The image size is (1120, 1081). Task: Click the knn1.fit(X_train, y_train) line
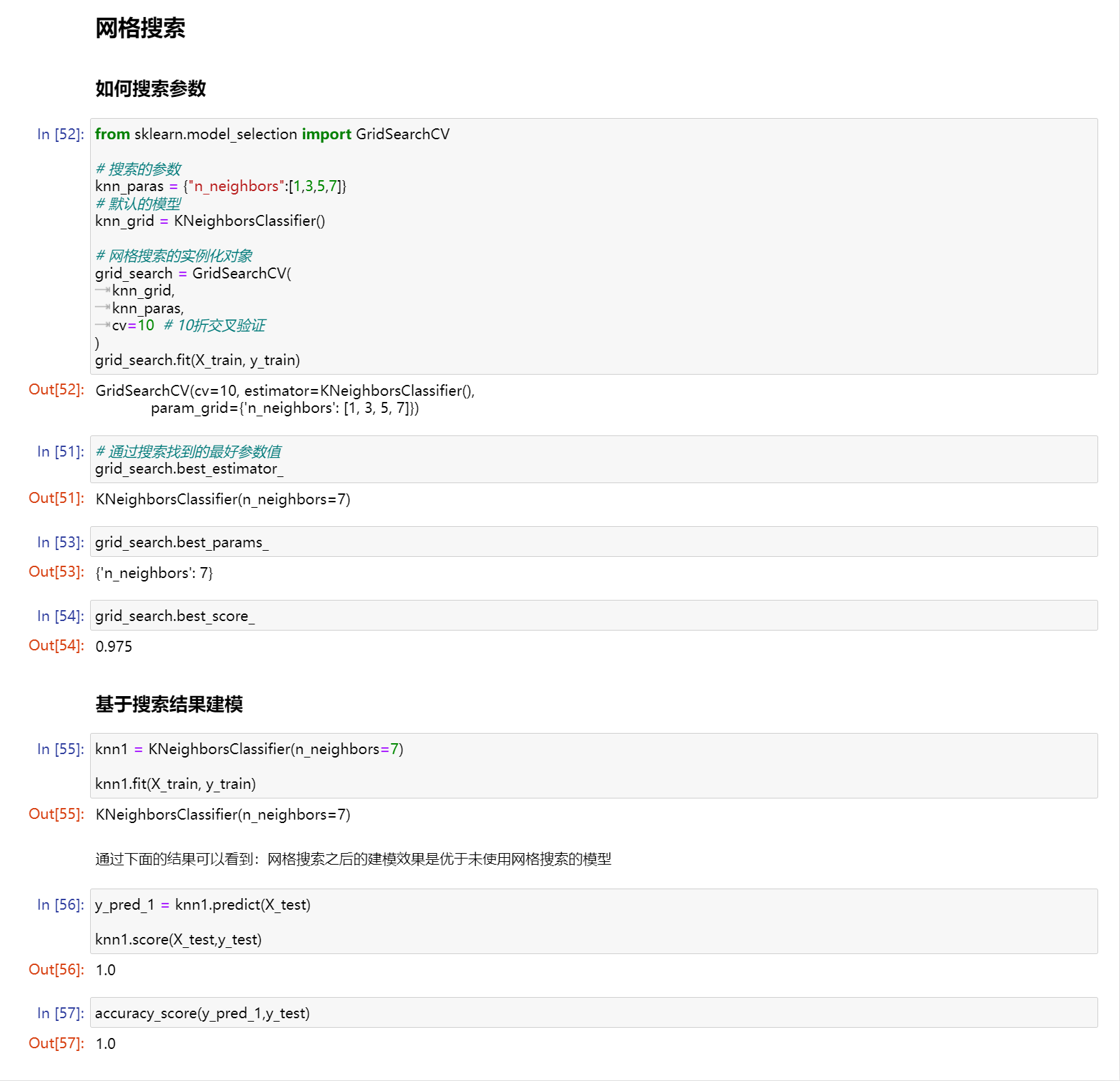click(x=175, y=783)
